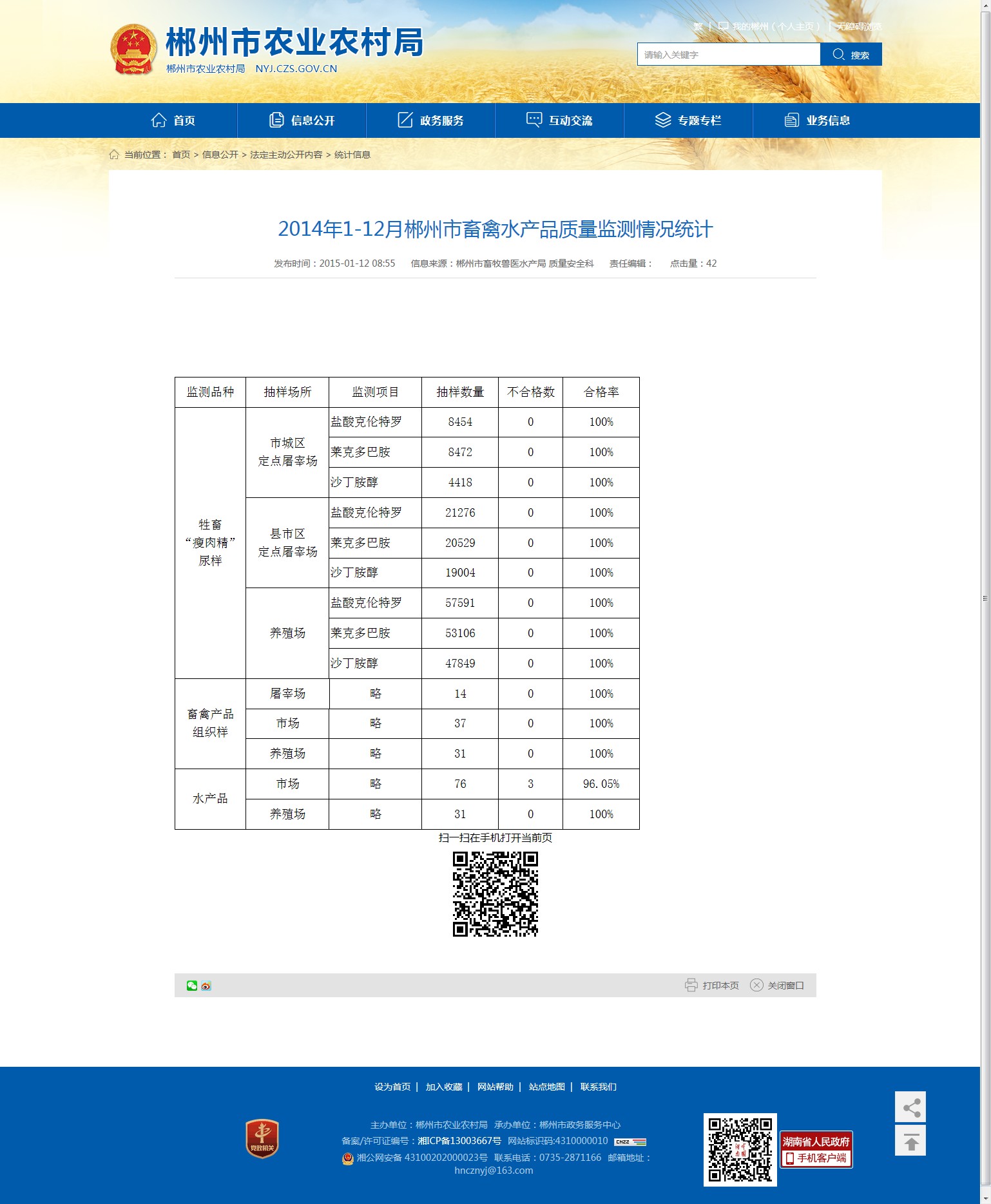This screenshot has height=1204, width=991.
Task: Click the 畜禽产品 组织样 category cell
Action: pos(210,723)
